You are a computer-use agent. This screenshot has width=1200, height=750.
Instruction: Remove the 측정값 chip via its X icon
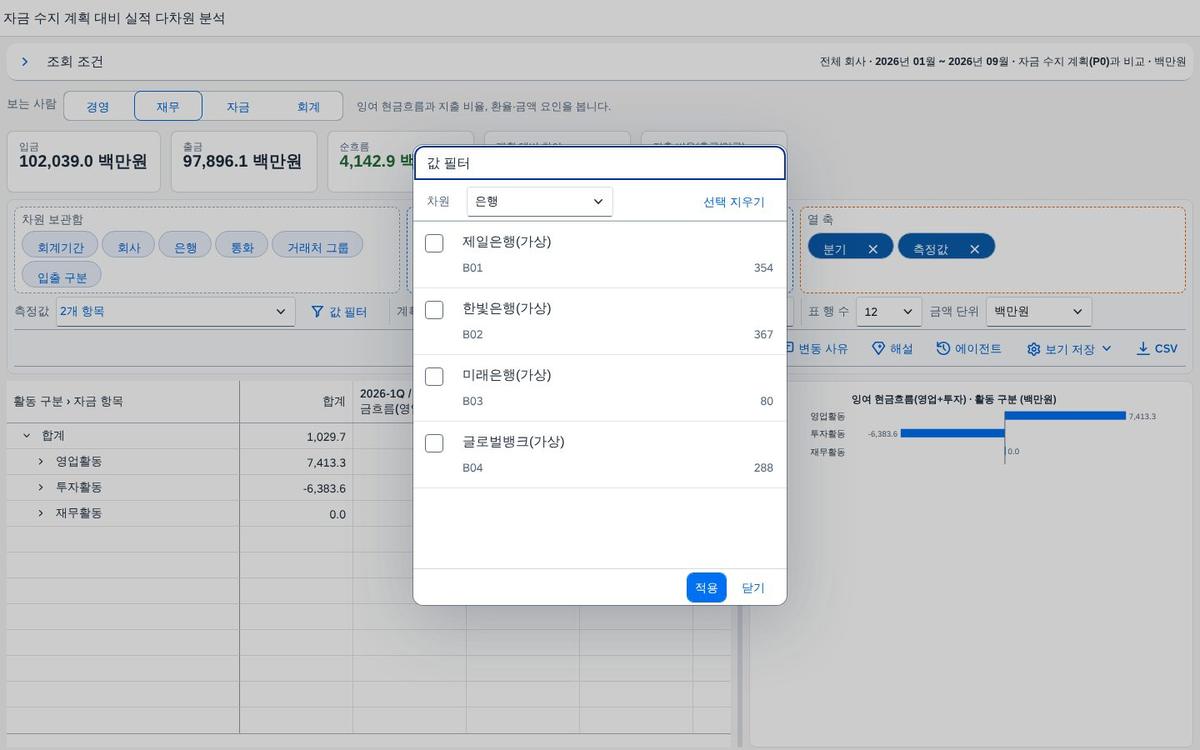point(974,249)
